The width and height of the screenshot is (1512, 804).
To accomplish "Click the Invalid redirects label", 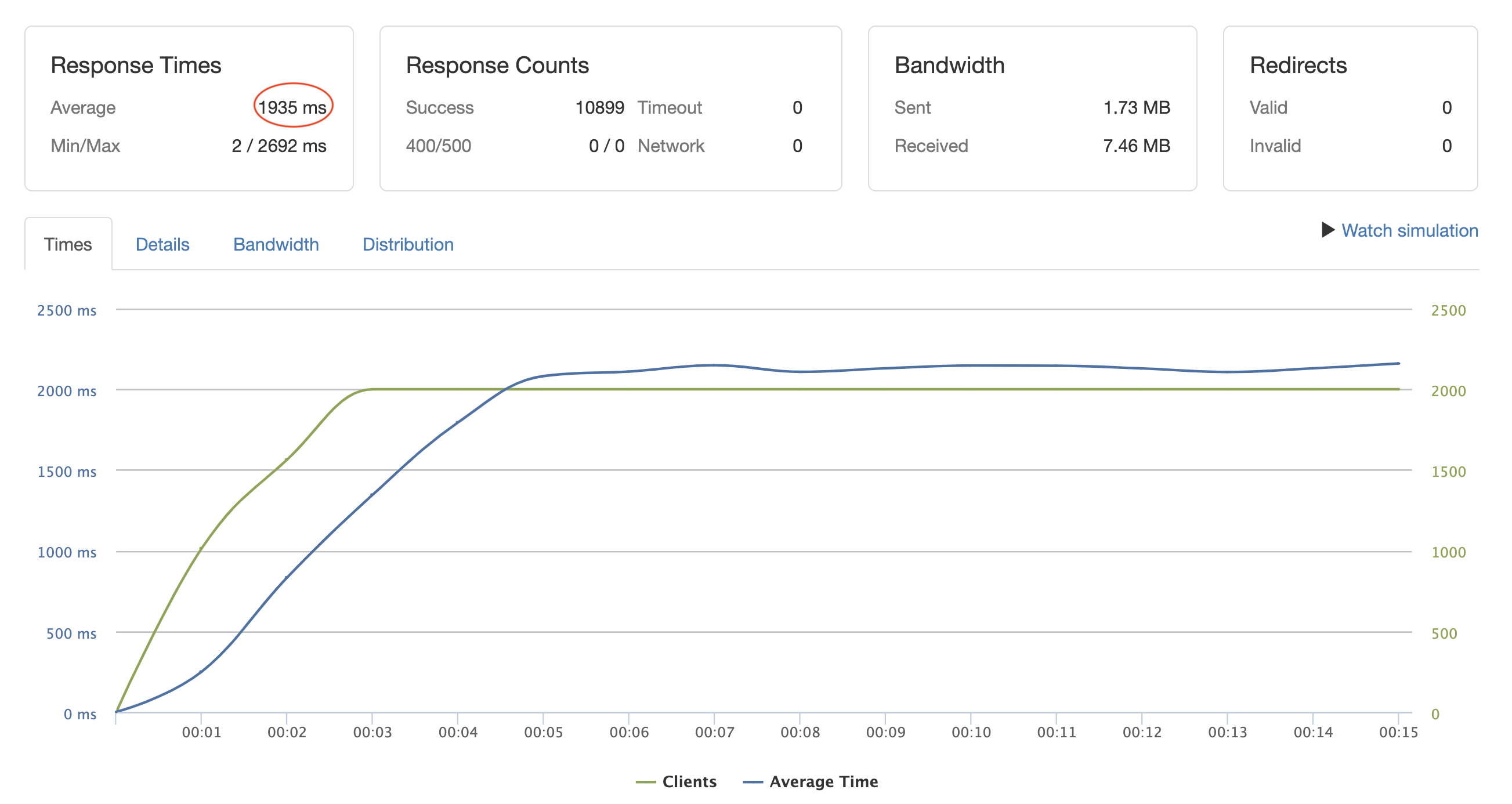I will (x=1275, y=146).
